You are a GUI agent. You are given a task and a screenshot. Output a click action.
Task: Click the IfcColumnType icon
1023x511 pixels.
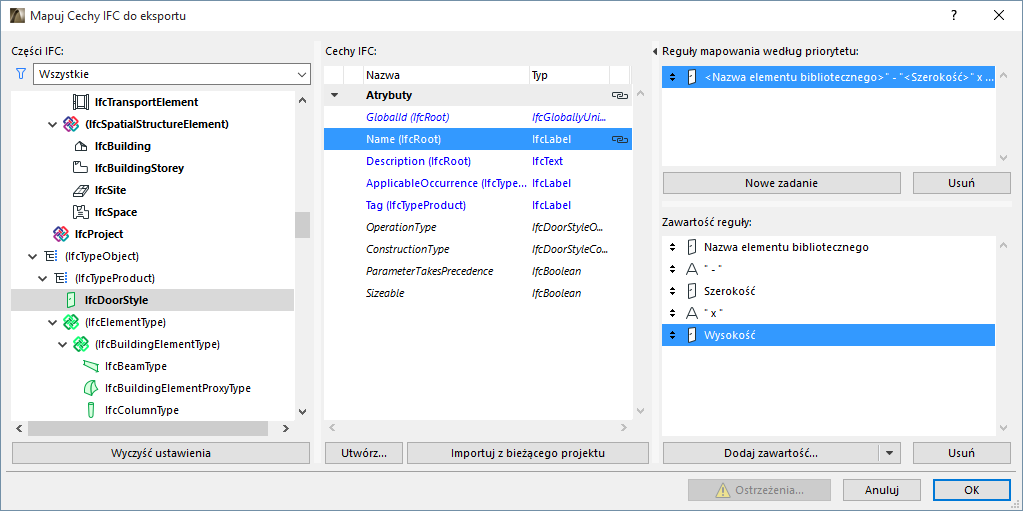point(91,410)
